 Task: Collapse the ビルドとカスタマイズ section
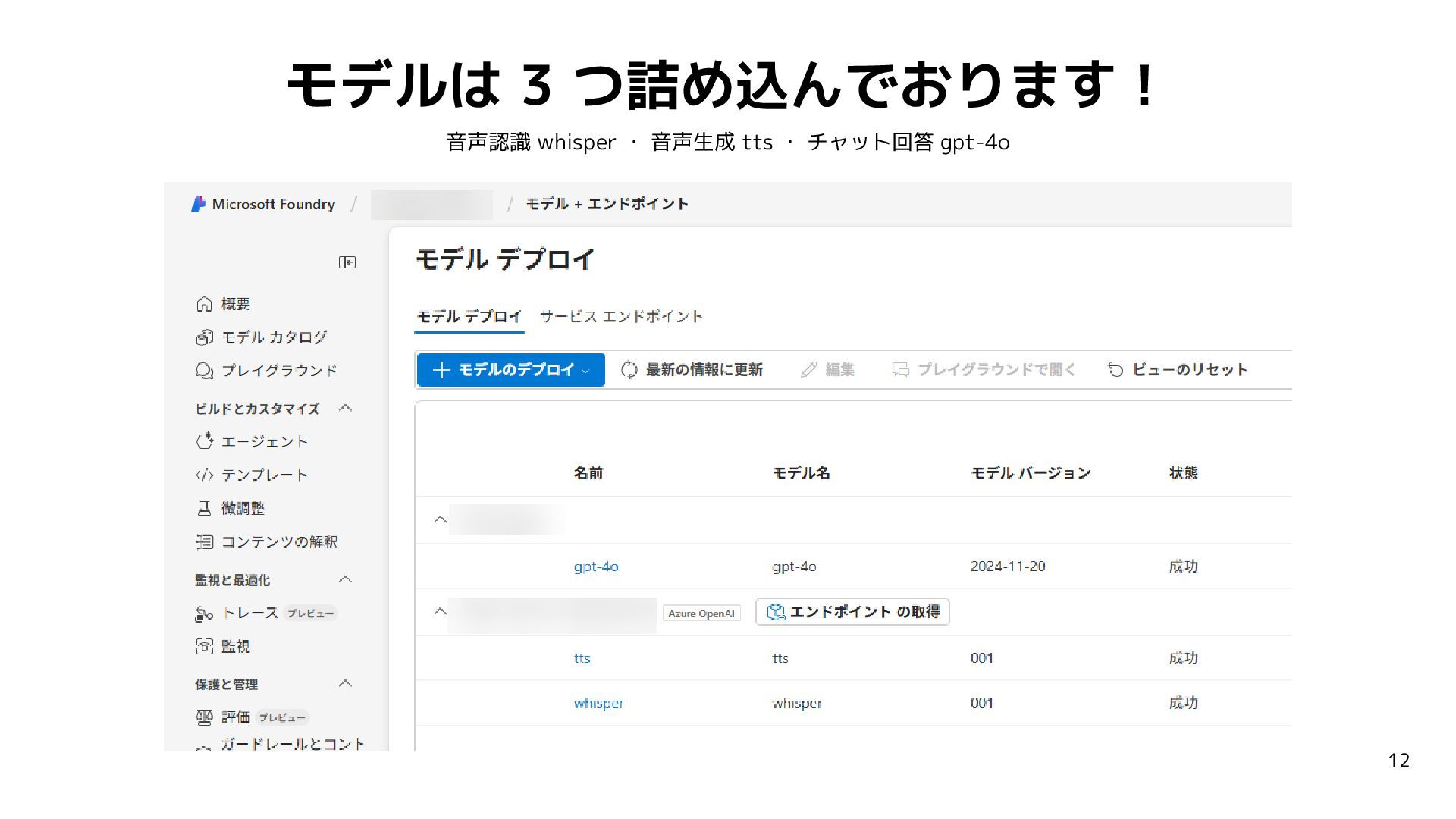pos(345,408)
